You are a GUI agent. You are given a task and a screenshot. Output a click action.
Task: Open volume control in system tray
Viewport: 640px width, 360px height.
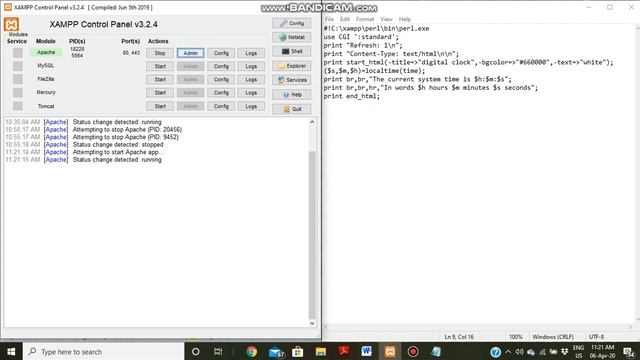click(x=519, y=352)
